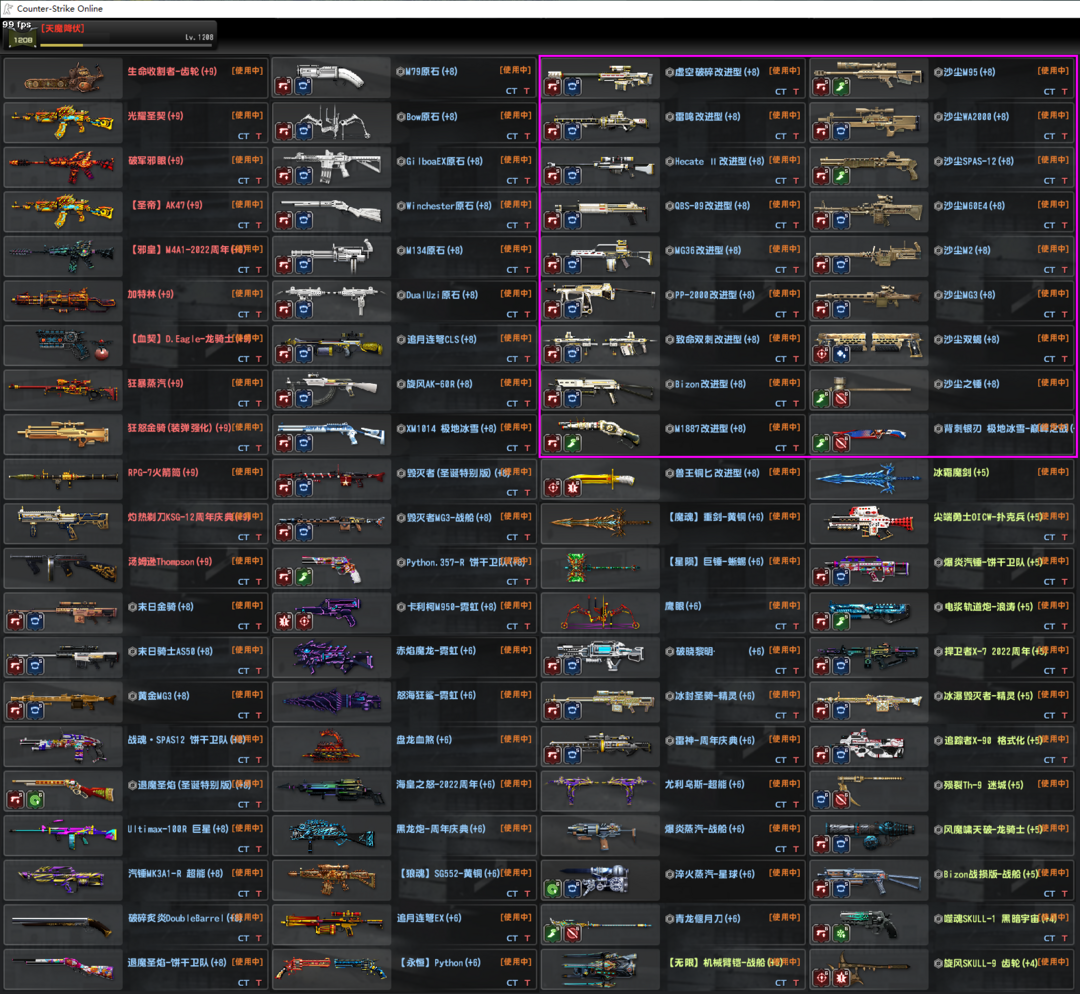1080x994 pixels.
Task: Click the level progress bar at top
Action: (x=127, y=45)
